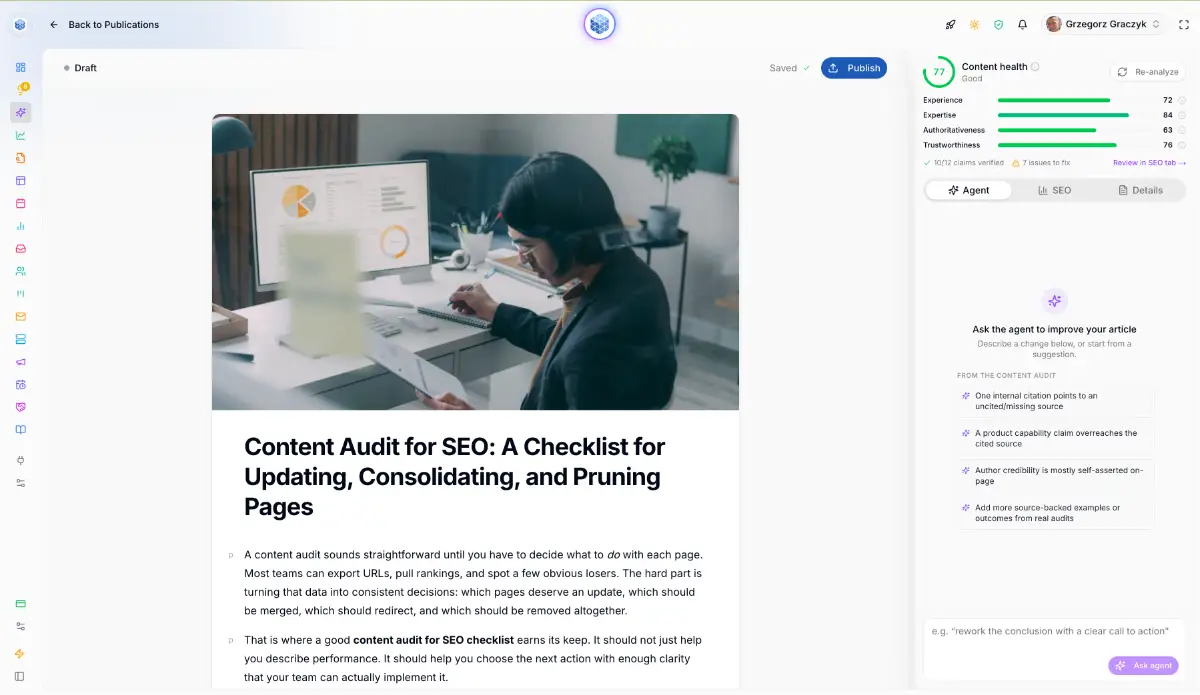Open the green credit card billing icon
Screen dimensions: 1200x695
click(20, 604)
